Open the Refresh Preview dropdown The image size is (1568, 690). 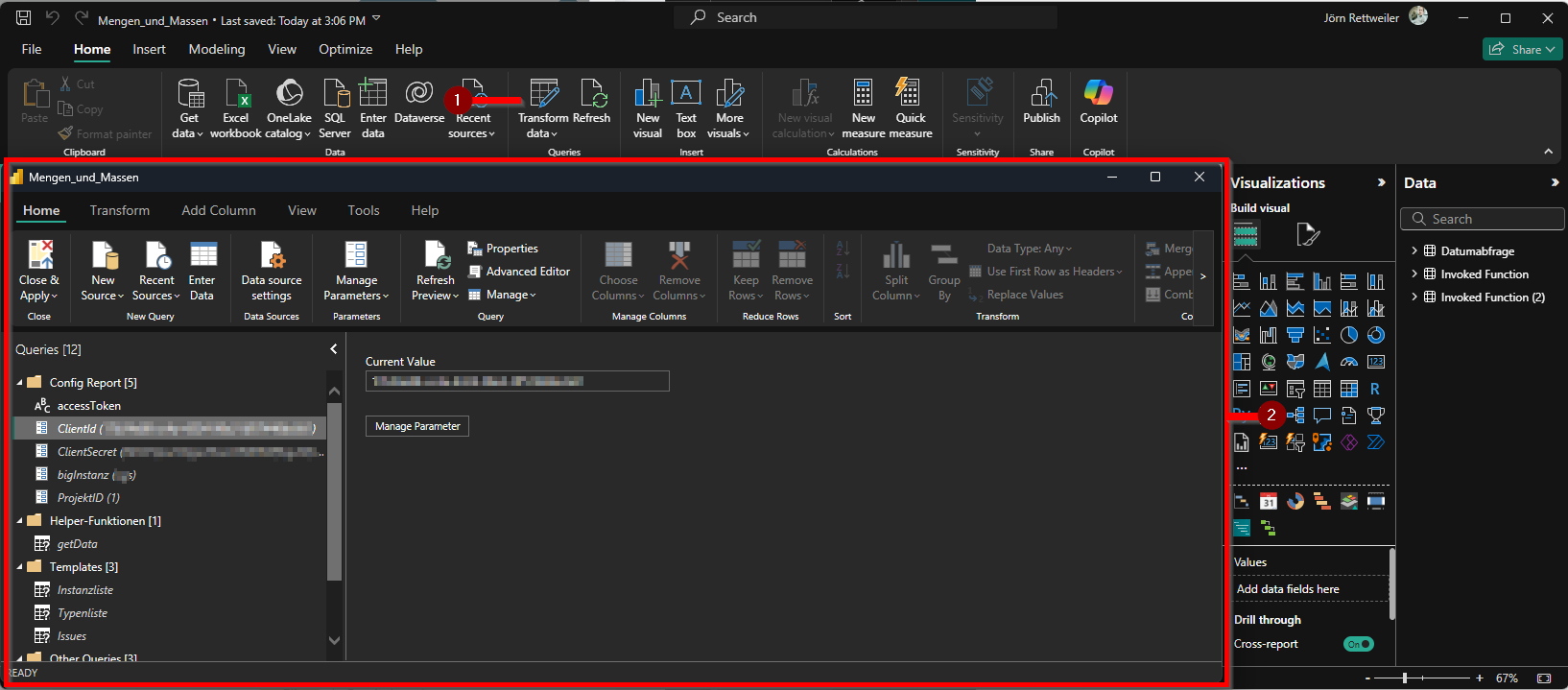pyautogui.click(x=435, y=296)
